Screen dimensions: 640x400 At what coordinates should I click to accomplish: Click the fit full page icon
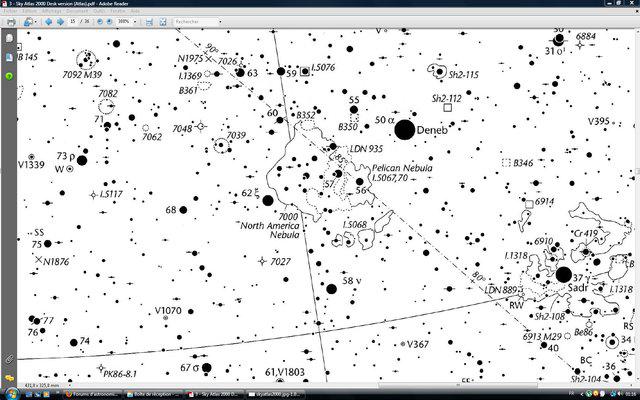click(x=163, y=22)
